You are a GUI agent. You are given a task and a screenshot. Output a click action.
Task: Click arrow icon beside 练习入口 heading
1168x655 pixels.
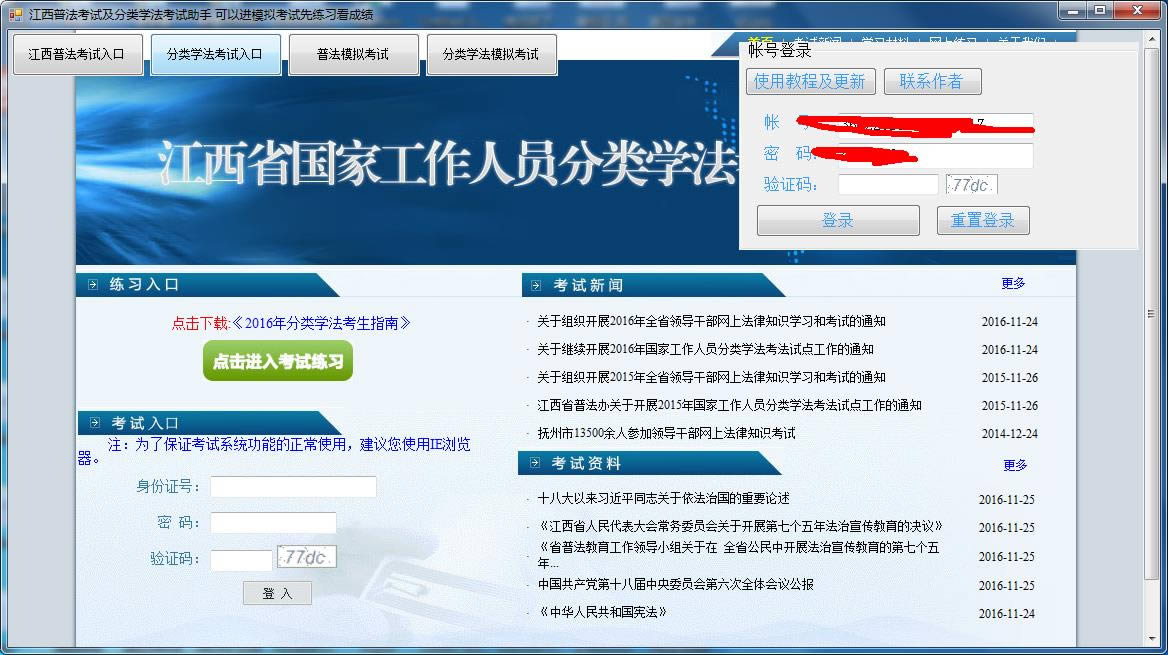[93, 285]
